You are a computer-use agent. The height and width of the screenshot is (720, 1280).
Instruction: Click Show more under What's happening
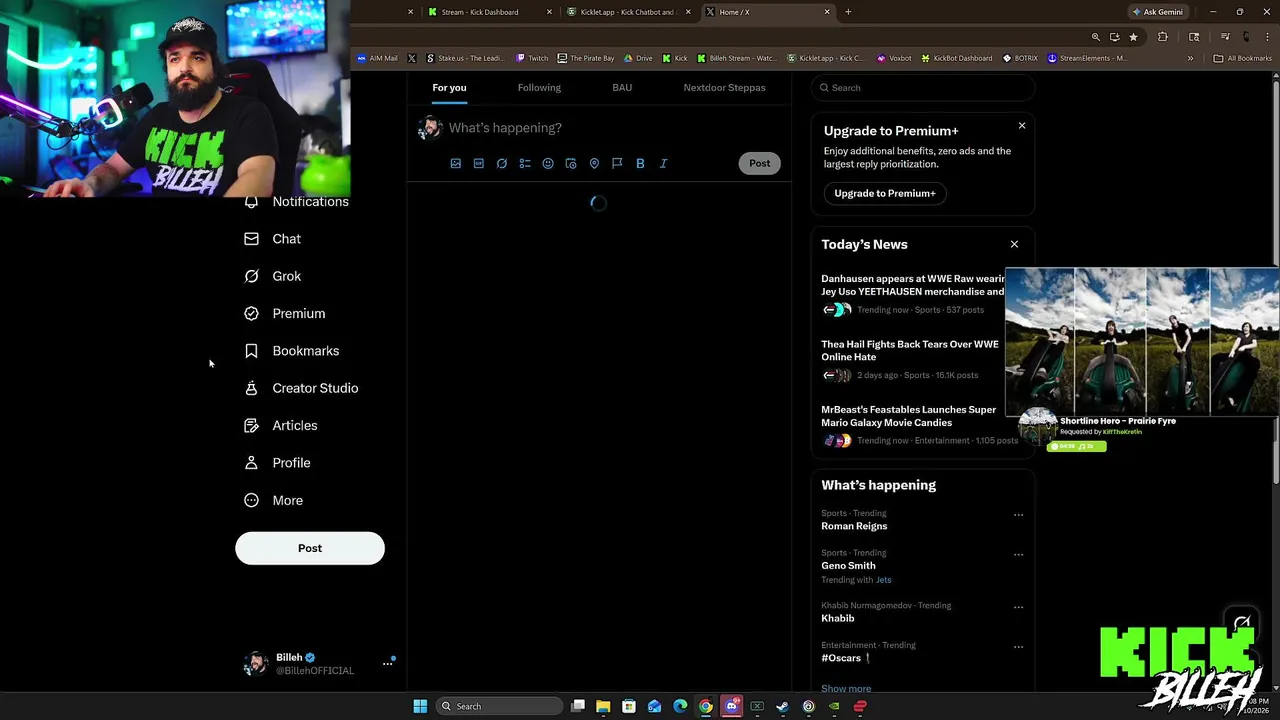click(x=846, y=689)
